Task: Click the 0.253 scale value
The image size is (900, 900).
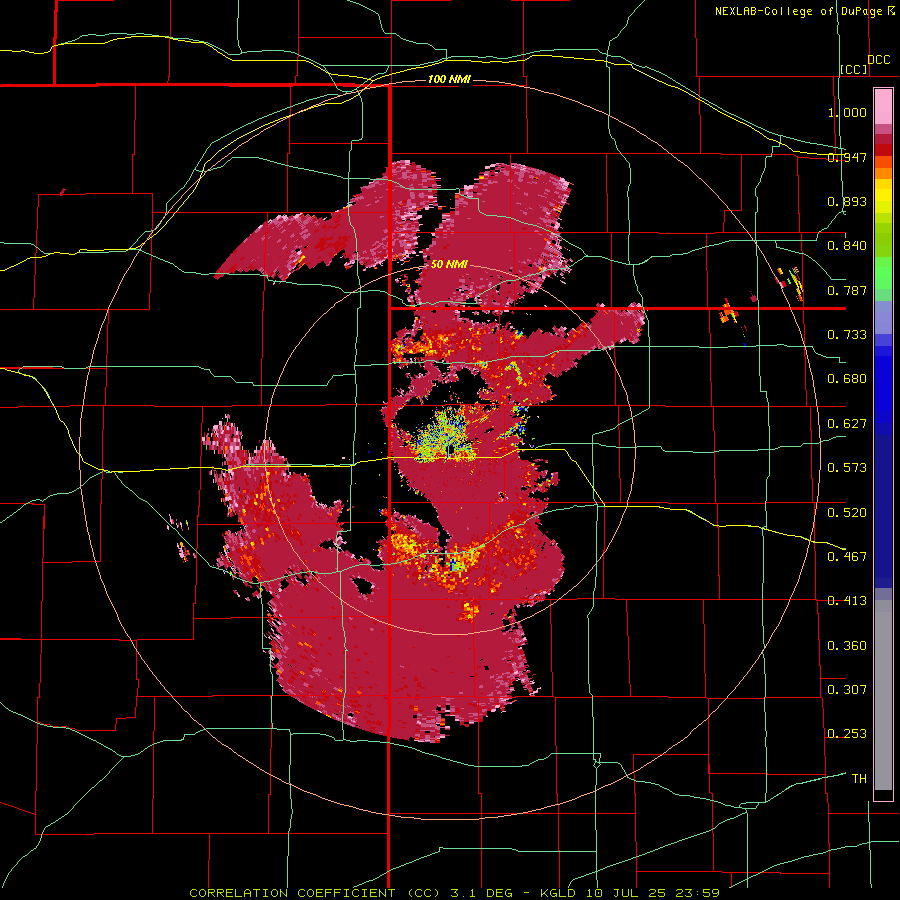Action: [847, 734]
